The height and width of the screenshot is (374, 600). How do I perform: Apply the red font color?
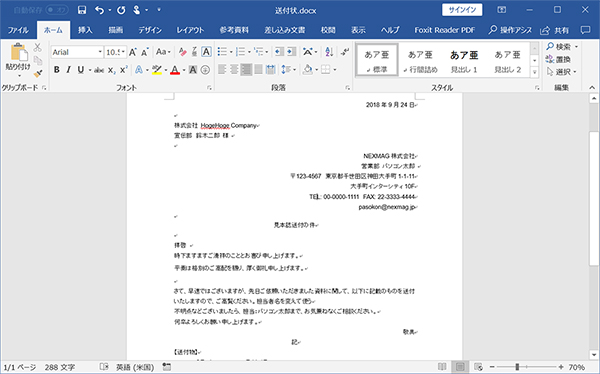click(x=175, y=70)
